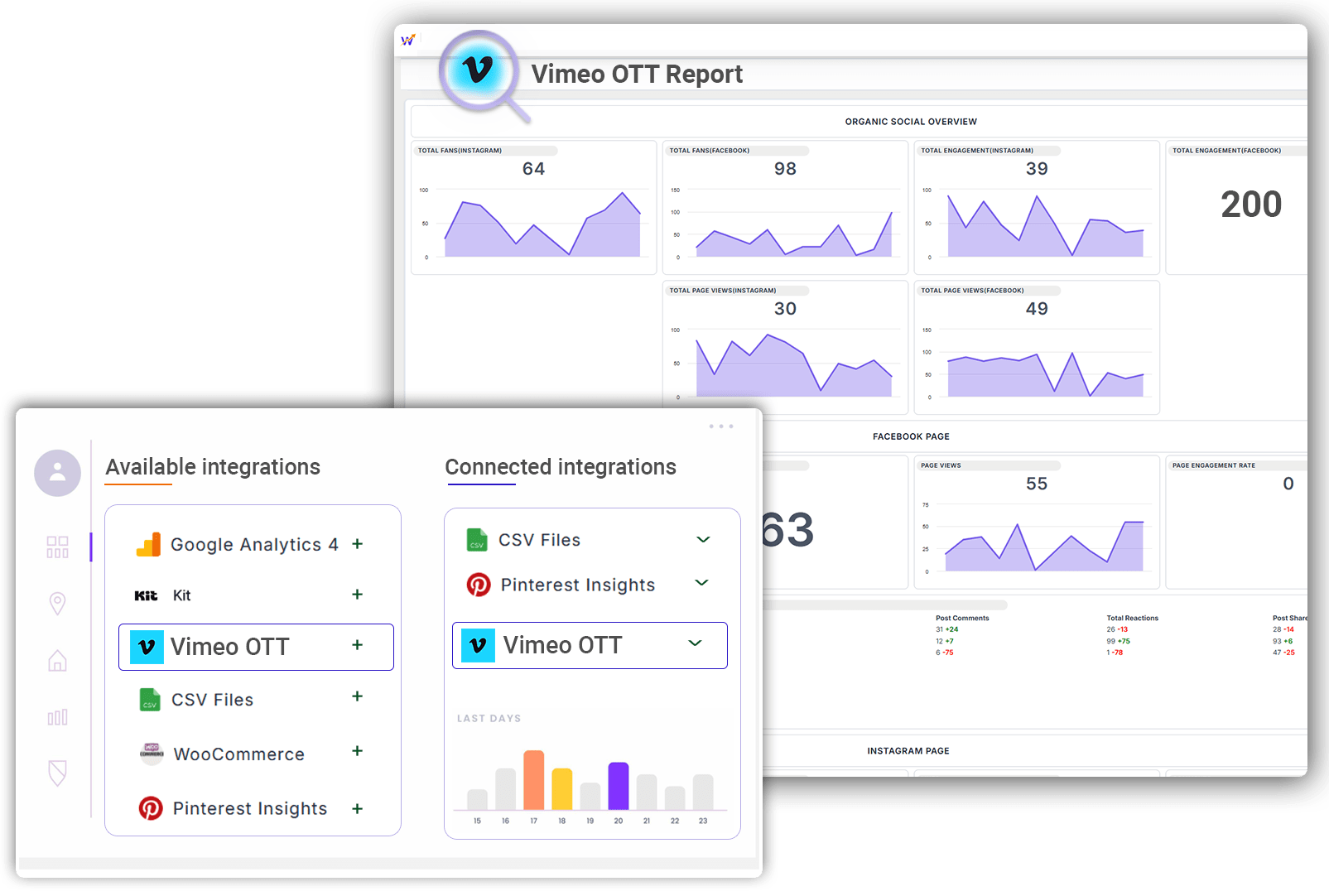Select the purple bar for day 20
Viewport: 1329px width, 896px height.
(619, 785)
